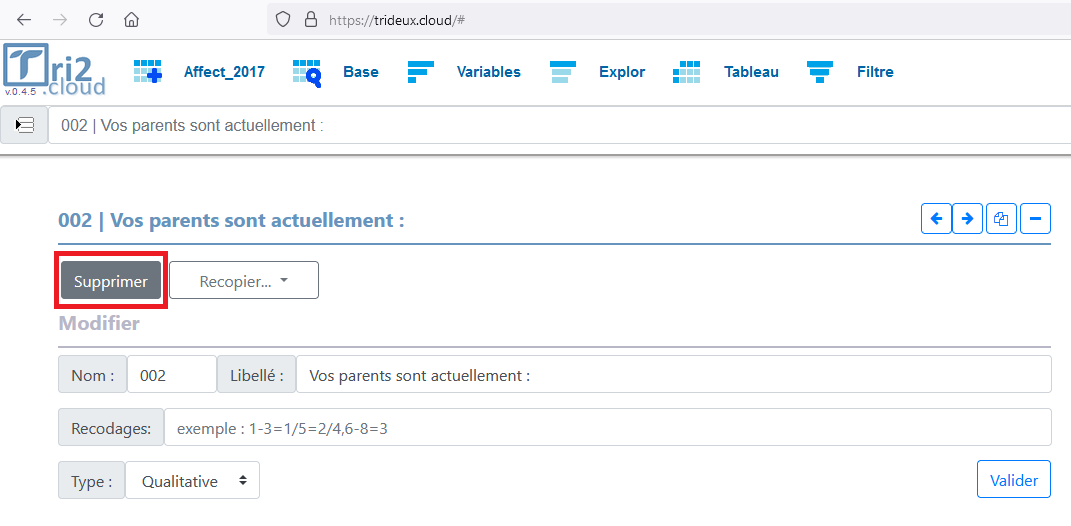
Task: Open the Base menu
Action: [361, 72]
